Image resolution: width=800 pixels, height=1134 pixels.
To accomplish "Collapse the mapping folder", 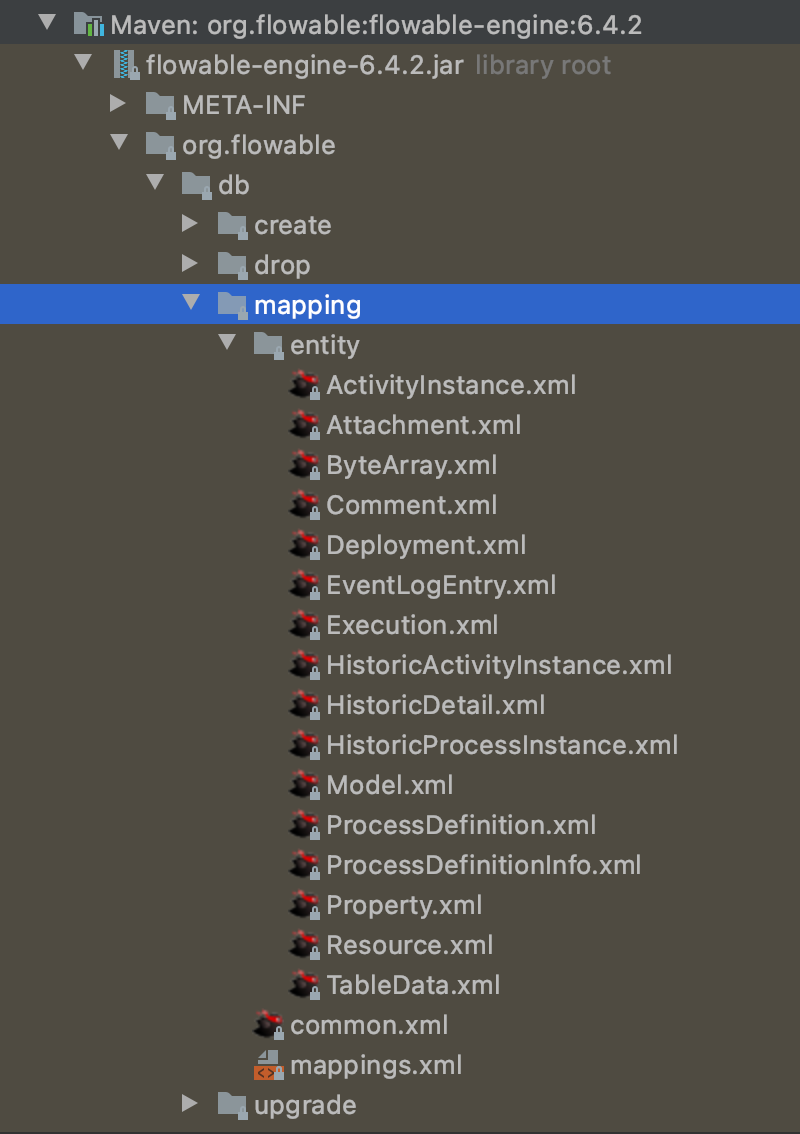I will click(x=192, y=302).
